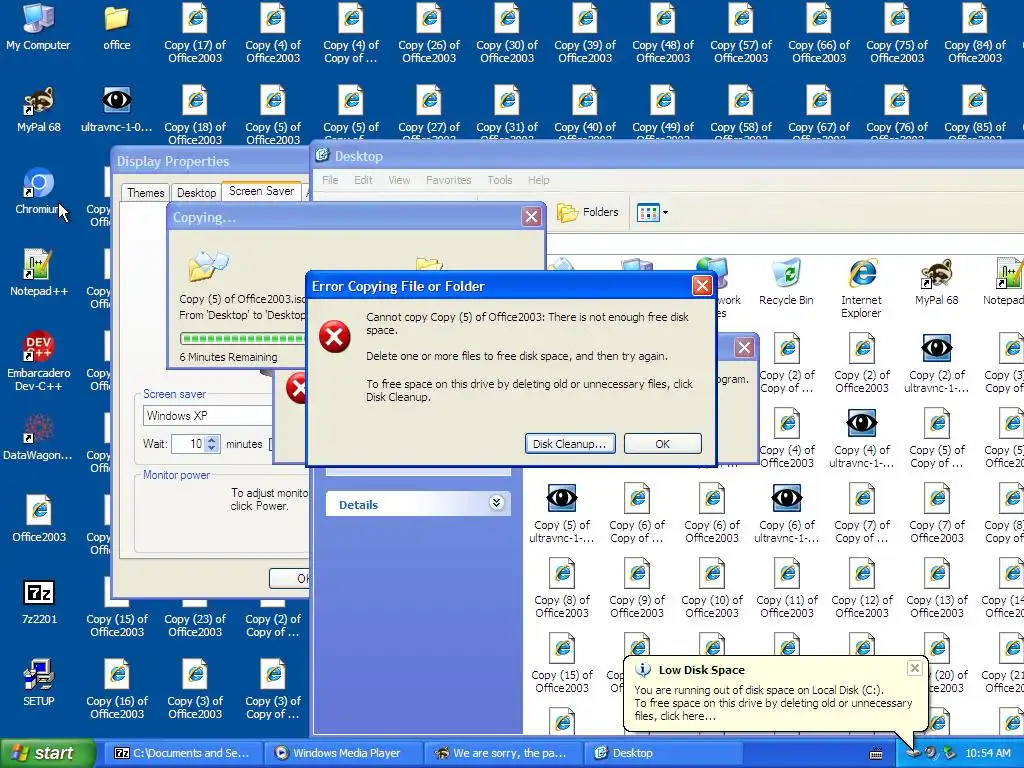Viewport: 1024px width, 768px height.
Task: Open MyPal 68 icon in Desktop window
Action: click(936, 282)
